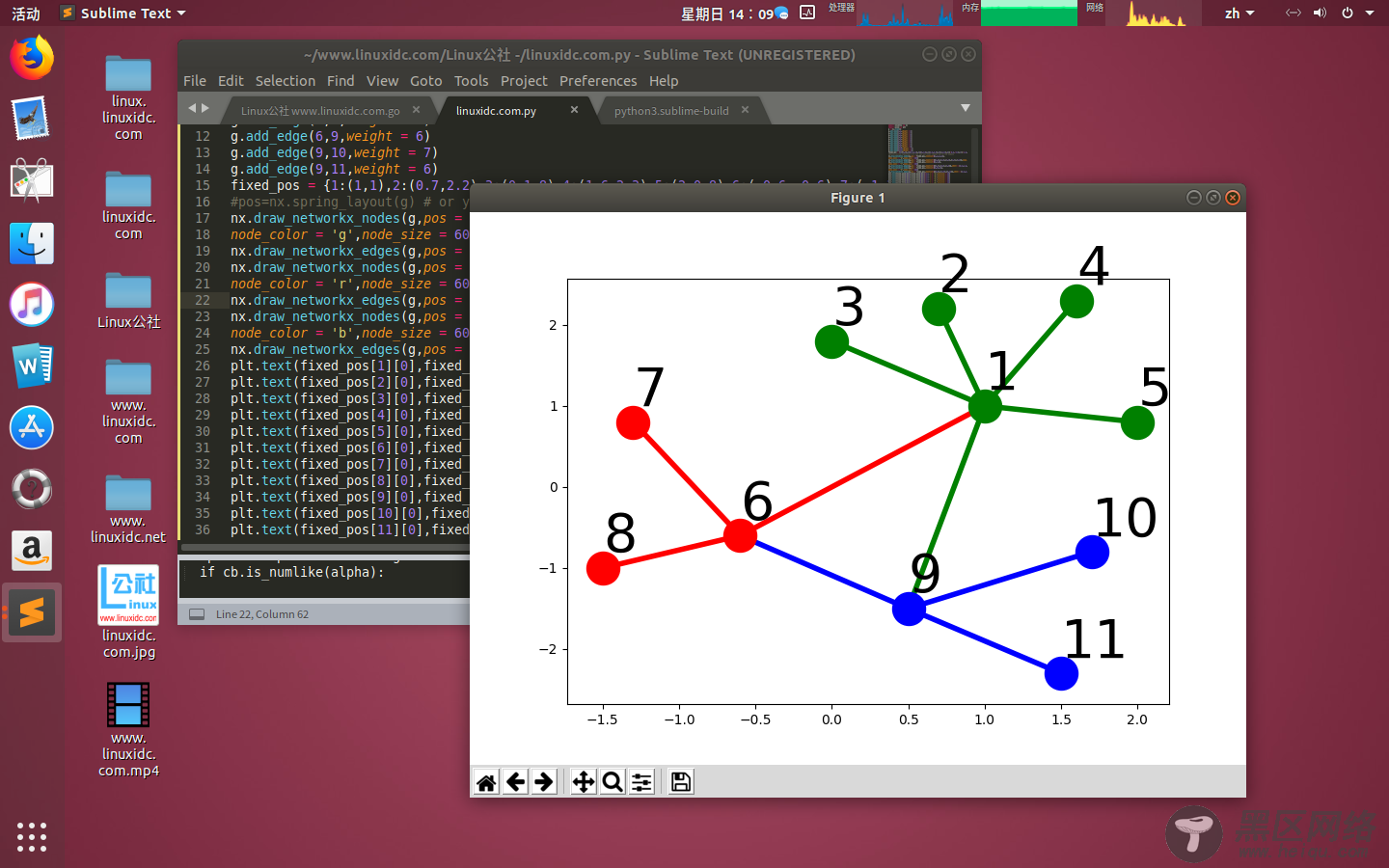Viewport: 1389px width, 868px height.
Task: Open the Word document icon in dock
Action: (x=32, y=366)
